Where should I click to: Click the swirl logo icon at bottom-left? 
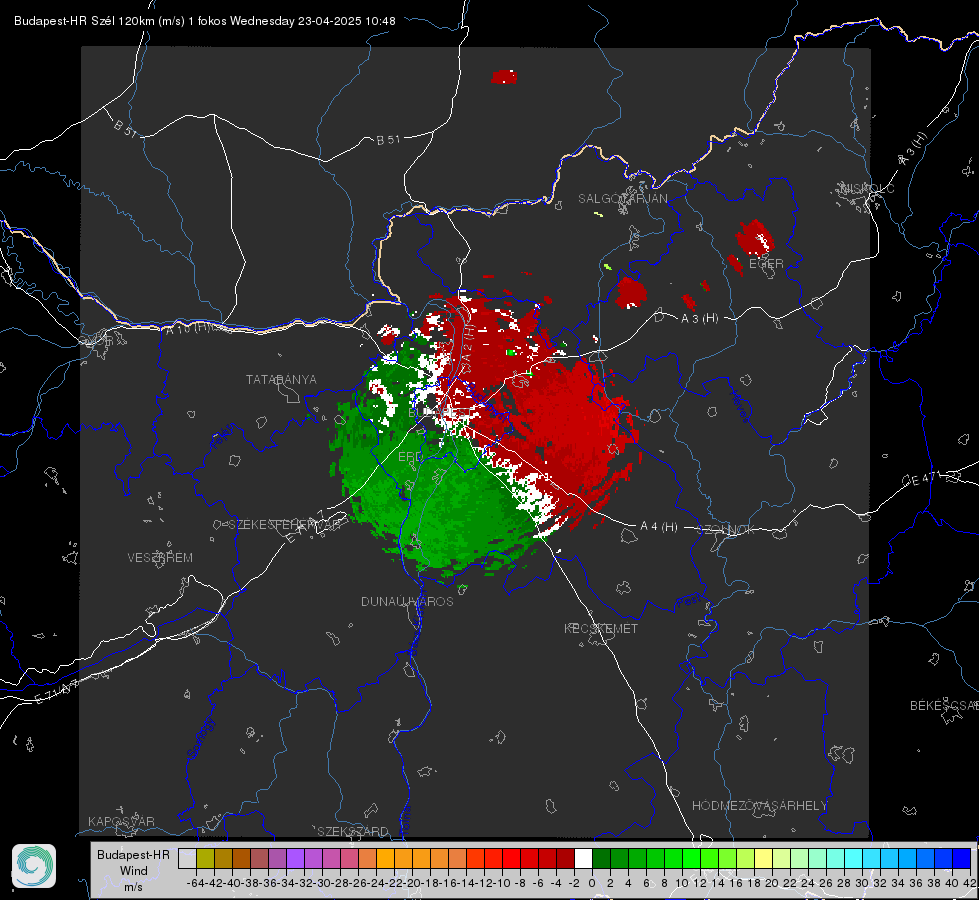click(x=34, y=866)
